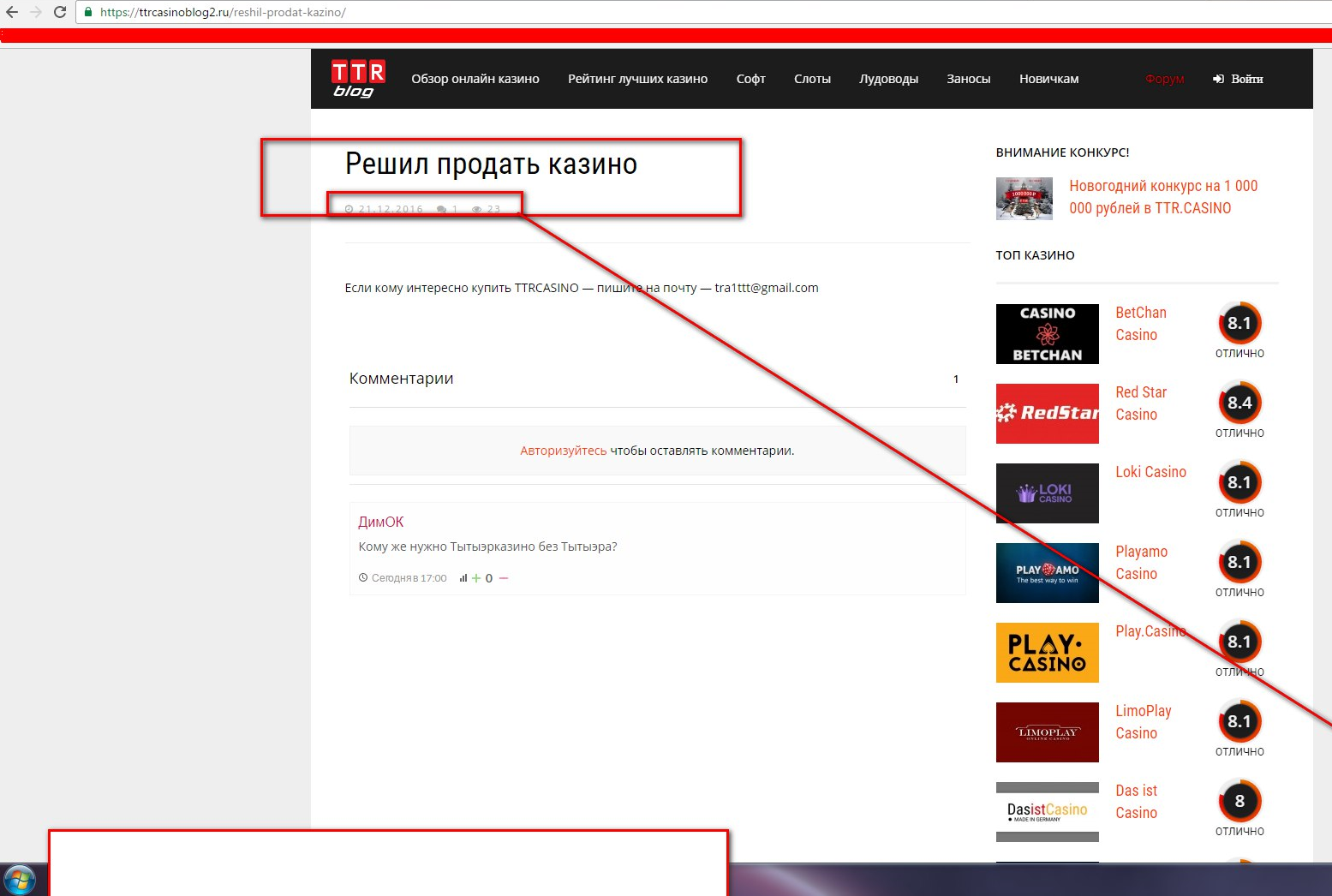Click the contest thumbnail image
Screen dimensions: 1332x896
1024,198
